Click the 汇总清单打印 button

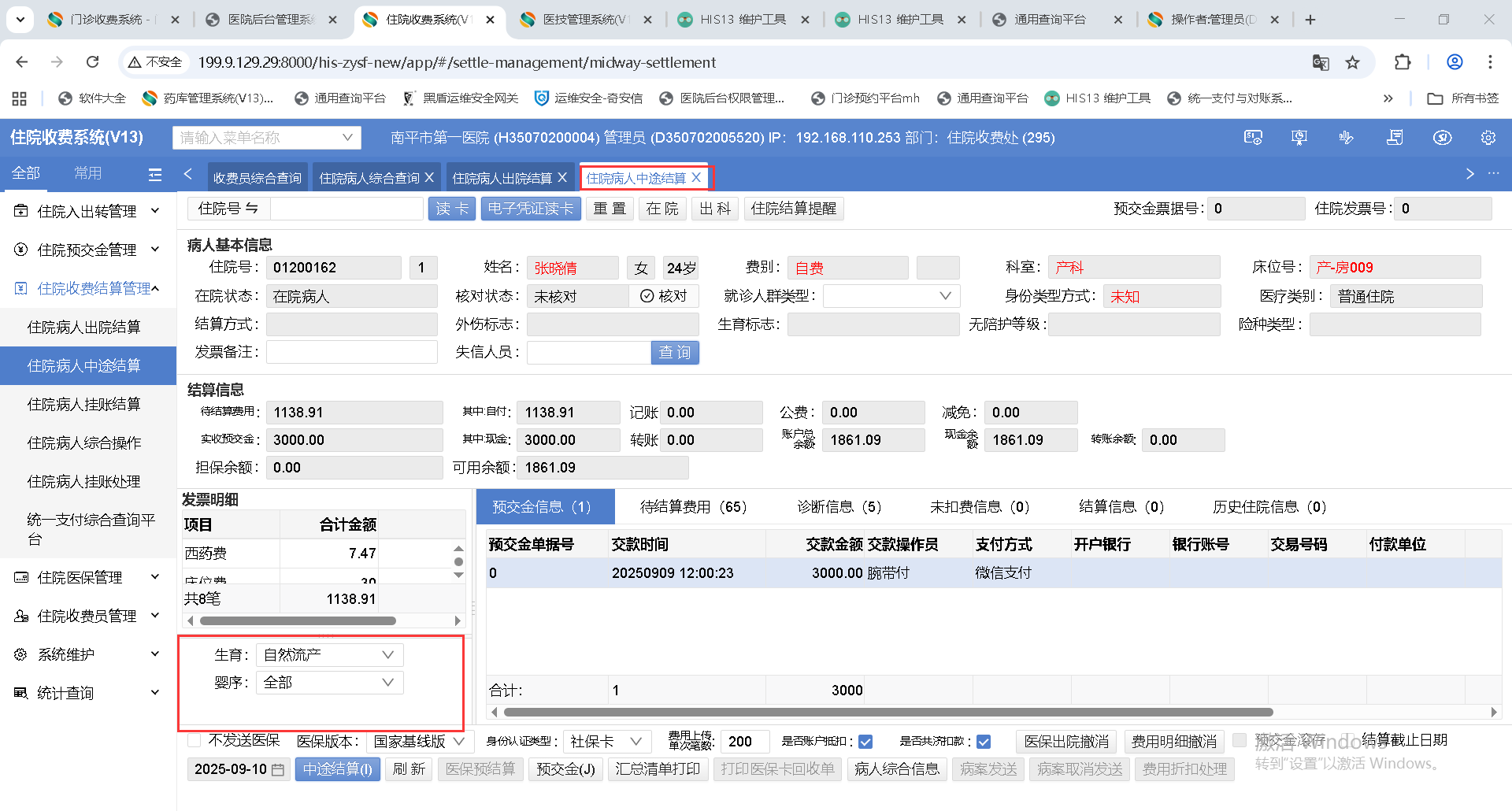pyautogui.click(x=658, y=769)
